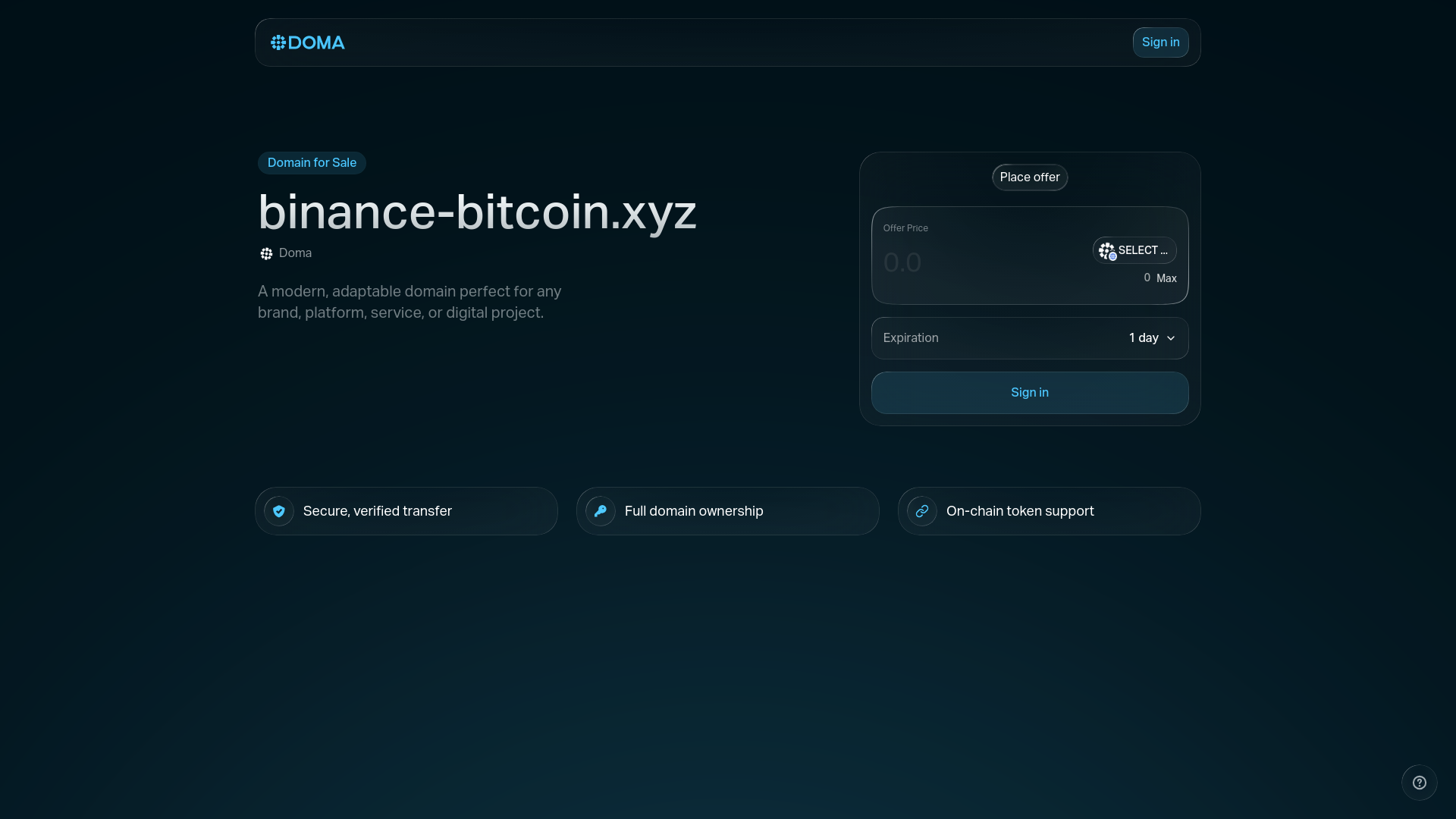The height and width of the screenshot is (819, 1456).
Task: Click the Full domain ownership text
Action: tap(694, 511)
